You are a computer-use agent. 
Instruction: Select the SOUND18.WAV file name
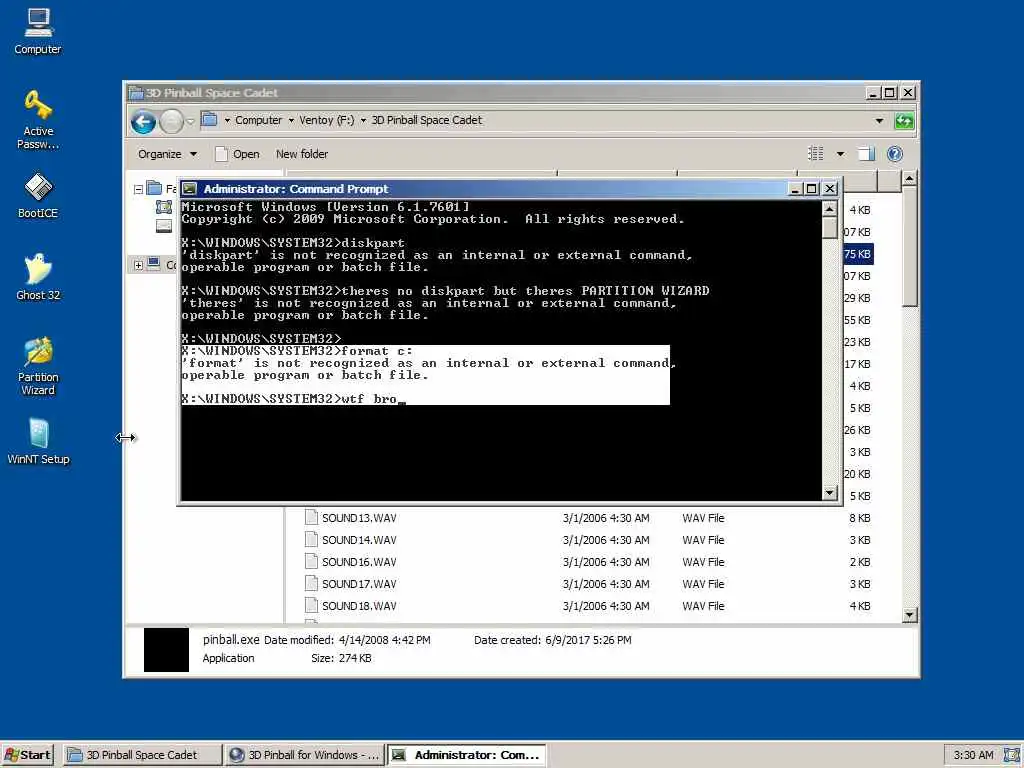click(359, 606)
